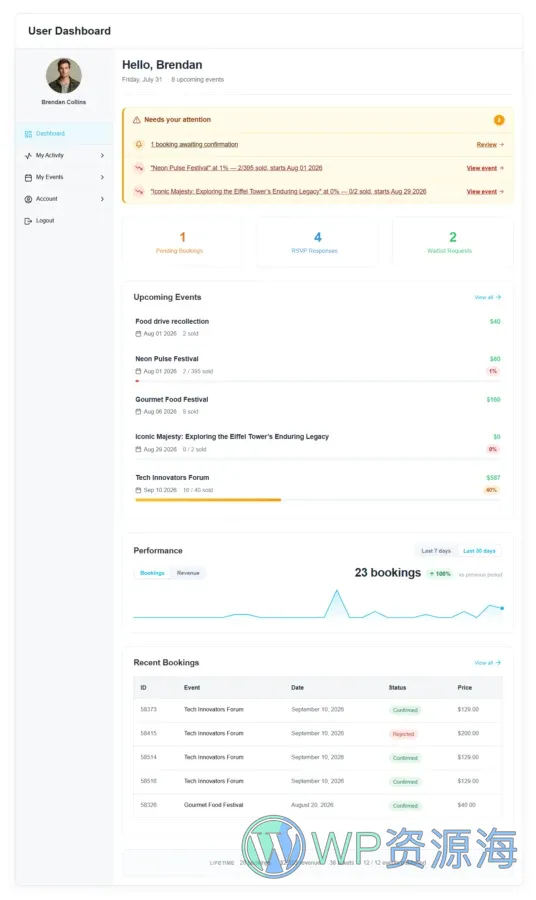This screenshot has width=536, height=900.
Task: Click calendar icon under Food drive recollection
Action: (x=138, y=333)
